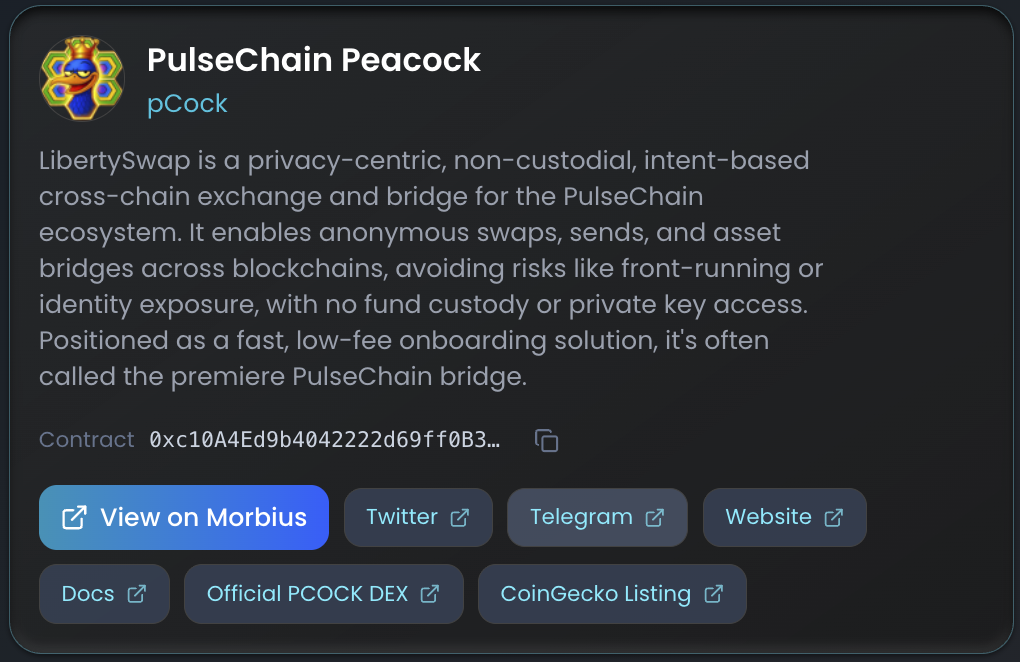Click the external-link icon on Official PCOCK DEX
Image resolution: width=1020 pixels, height=662 pixels.
[x=430, y=594]
